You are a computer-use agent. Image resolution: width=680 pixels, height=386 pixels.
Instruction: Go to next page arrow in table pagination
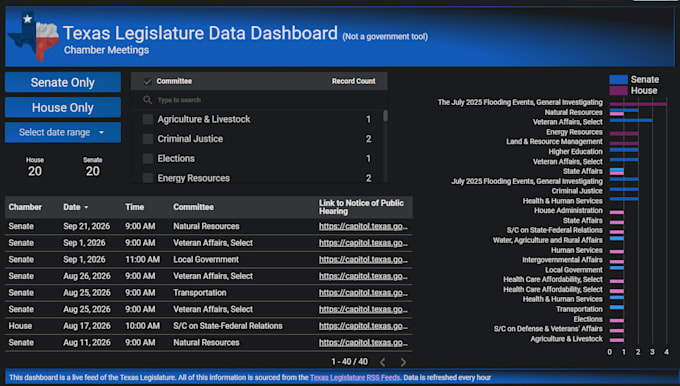point(403,362)
